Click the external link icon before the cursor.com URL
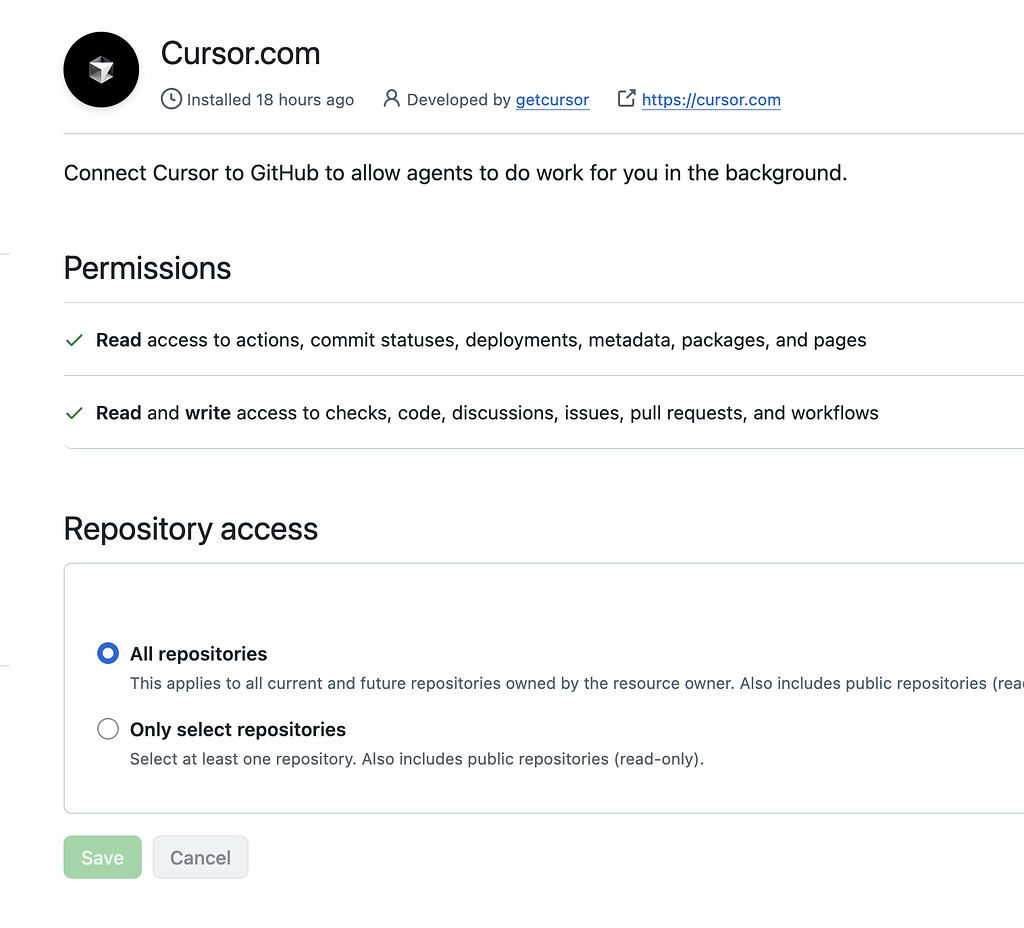 click(626, 99)
